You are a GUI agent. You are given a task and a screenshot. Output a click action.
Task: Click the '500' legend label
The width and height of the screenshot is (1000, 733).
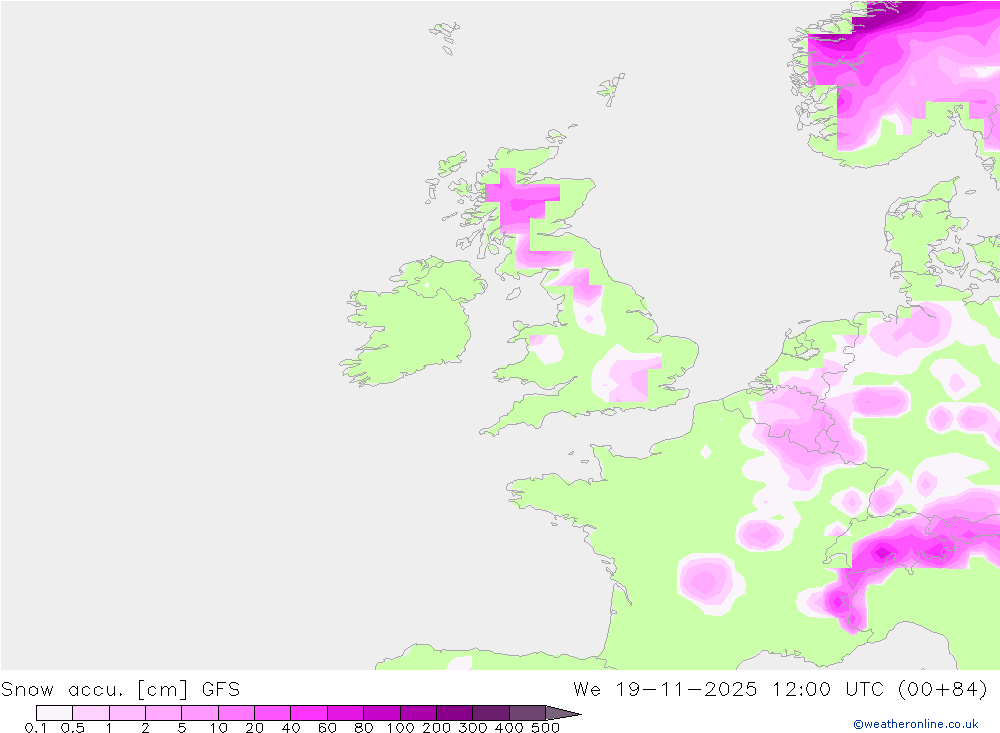(546, 727)
